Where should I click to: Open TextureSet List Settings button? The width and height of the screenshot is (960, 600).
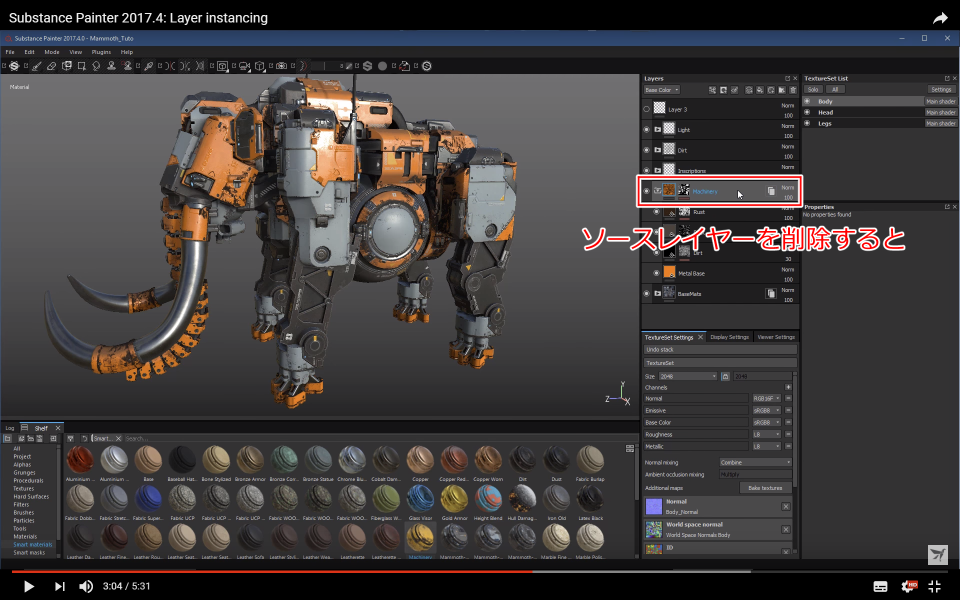coord(941,89)
